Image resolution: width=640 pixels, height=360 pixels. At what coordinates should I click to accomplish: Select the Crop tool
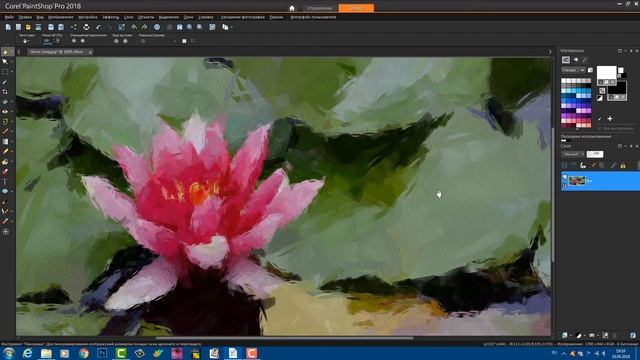pos(5,92)
